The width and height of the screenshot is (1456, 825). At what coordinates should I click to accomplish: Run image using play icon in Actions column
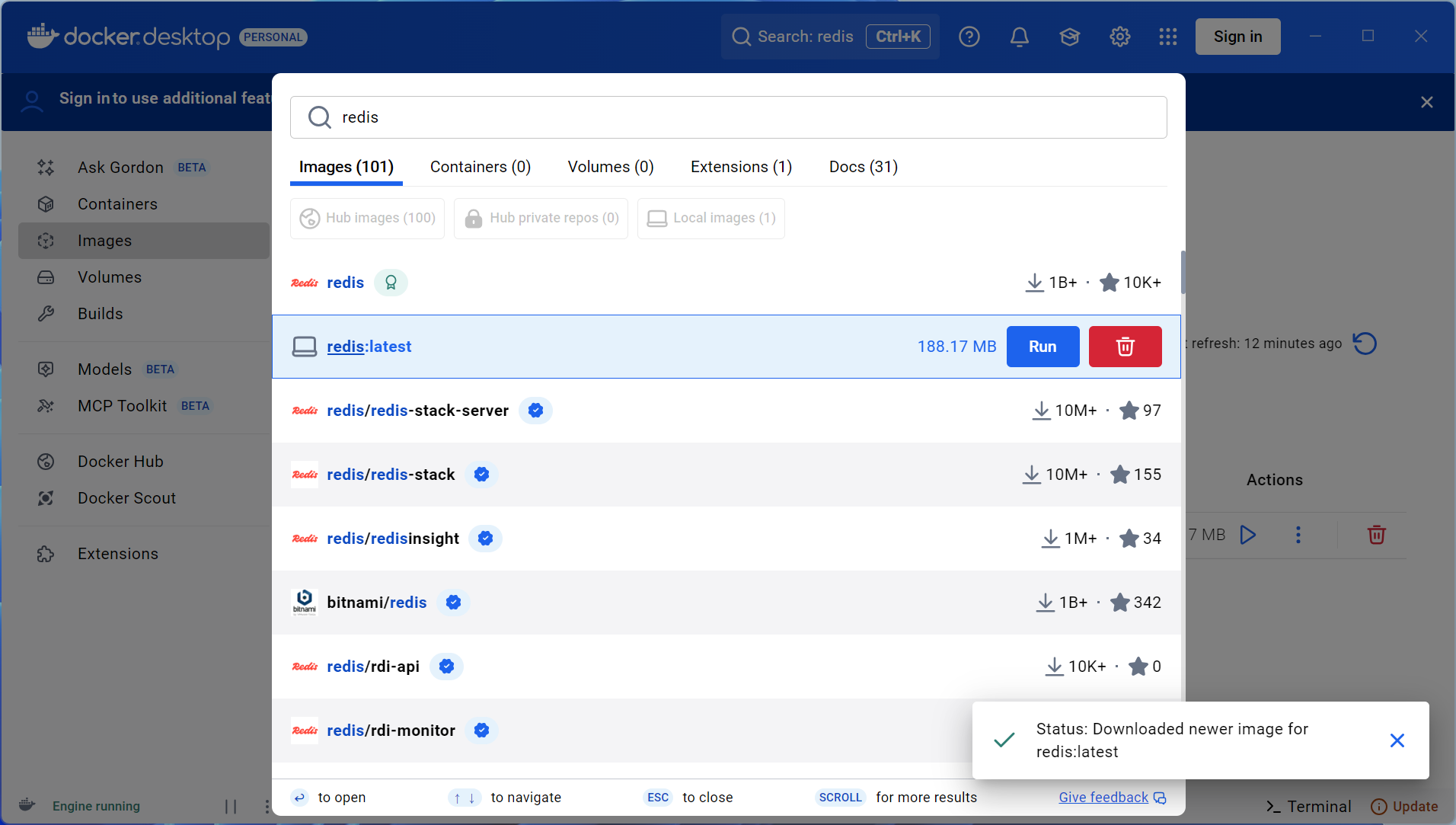[1248, 535]
